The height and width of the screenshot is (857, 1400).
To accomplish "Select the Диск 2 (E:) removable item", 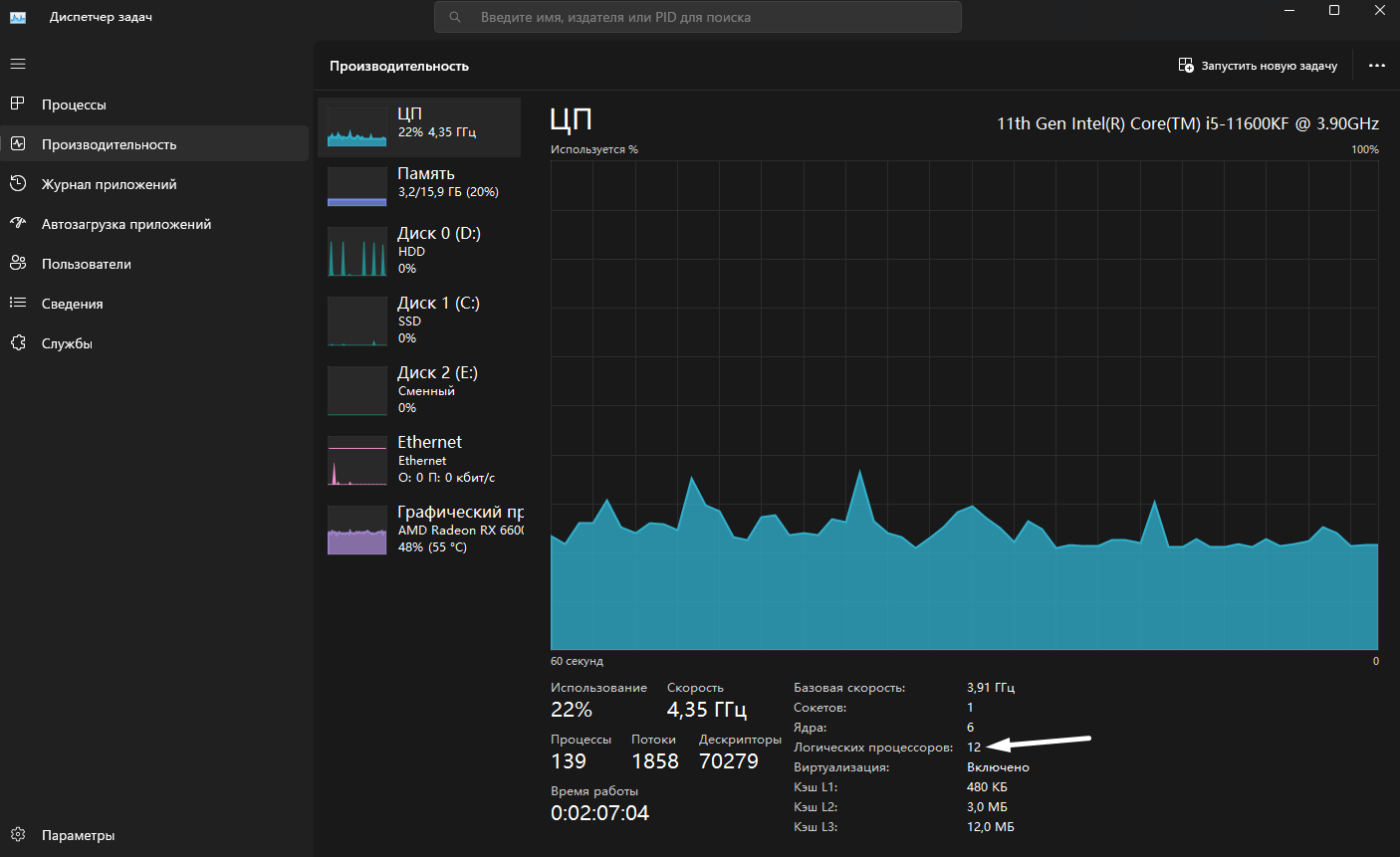I will 419,391.
